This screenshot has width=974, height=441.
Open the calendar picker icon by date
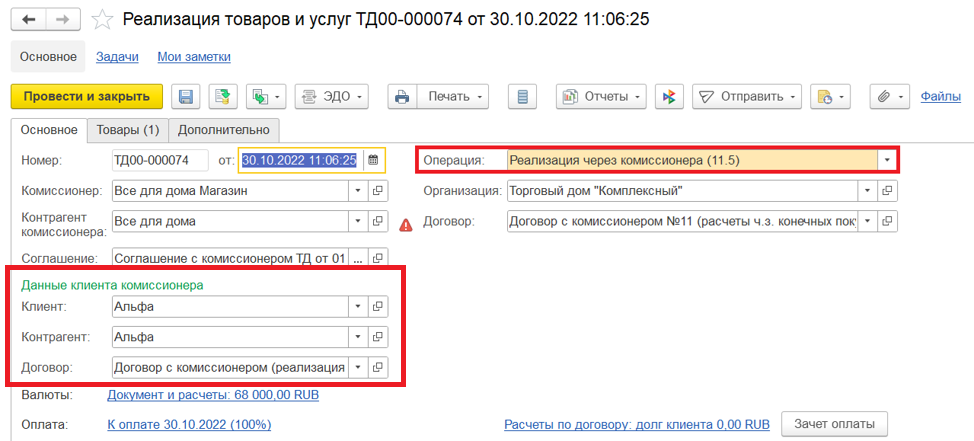tap(373, 160)
